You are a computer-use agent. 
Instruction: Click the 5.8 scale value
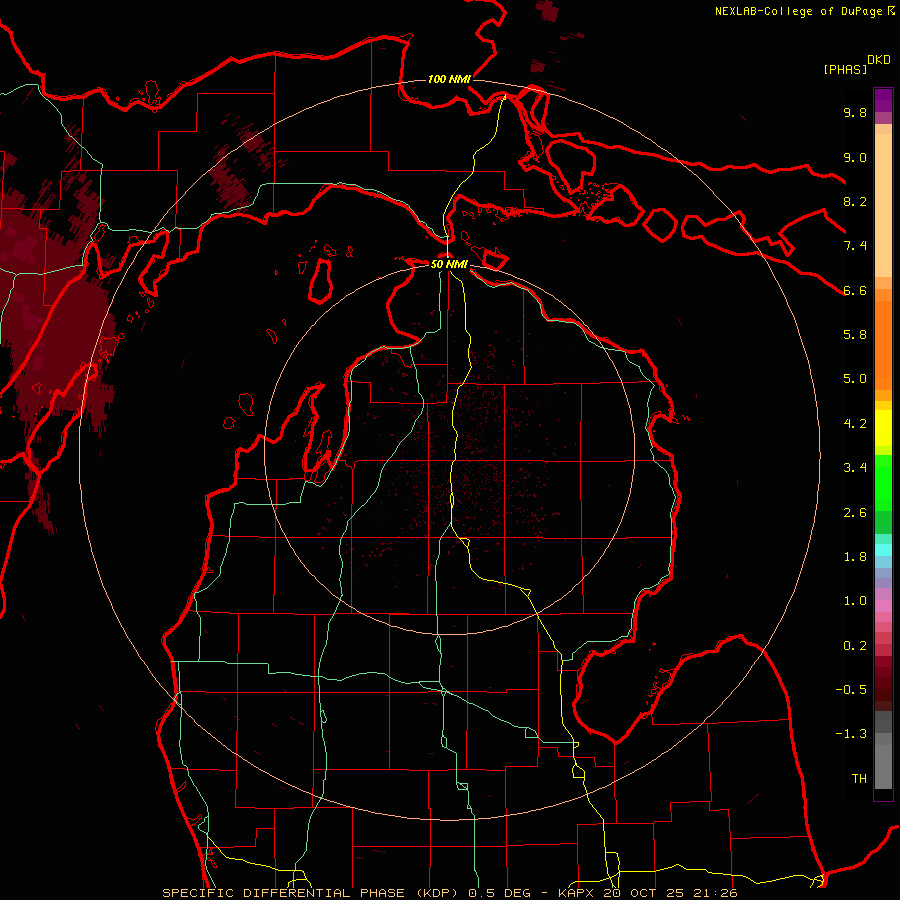coord(855,335)
